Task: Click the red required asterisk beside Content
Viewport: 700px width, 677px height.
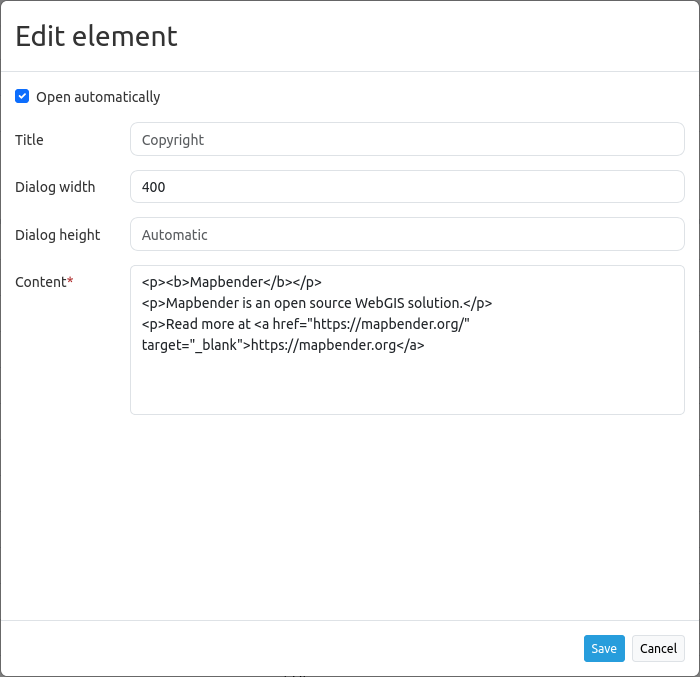Action: (x=70, y=282)
